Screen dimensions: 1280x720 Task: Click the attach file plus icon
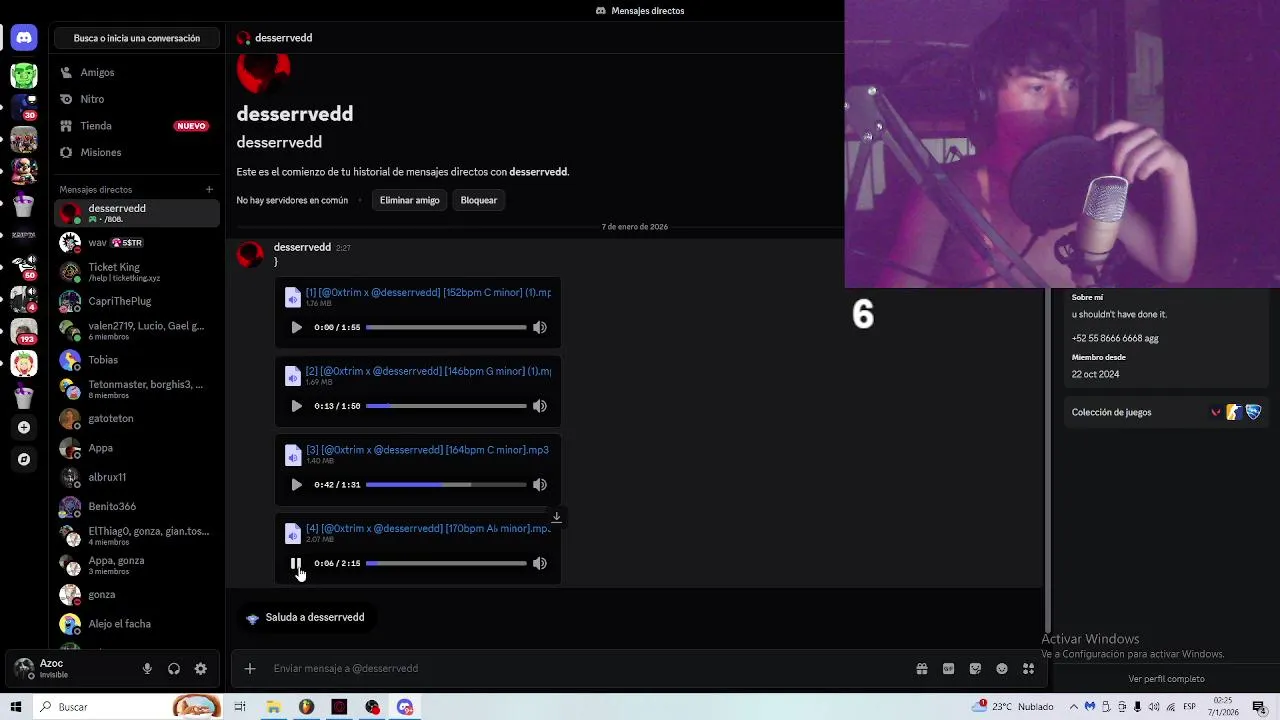[x=250, y=669]
